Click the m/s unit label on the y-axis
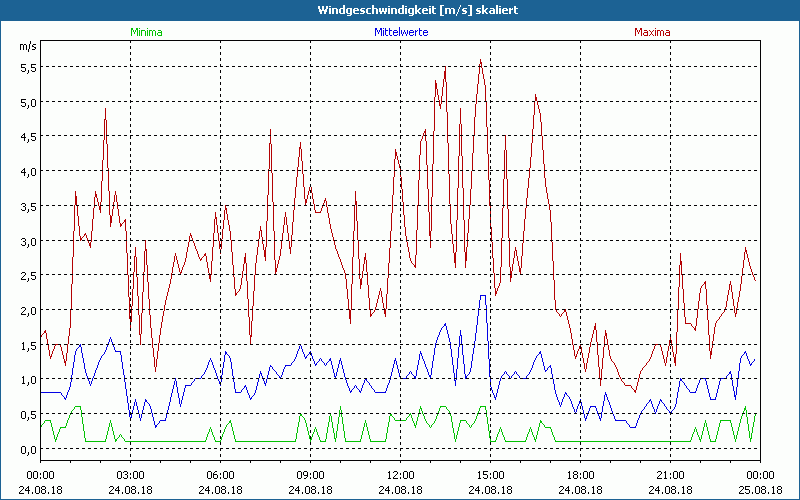Screen dimensions: 800x500 pyautogui.click(x=27, y=47)
